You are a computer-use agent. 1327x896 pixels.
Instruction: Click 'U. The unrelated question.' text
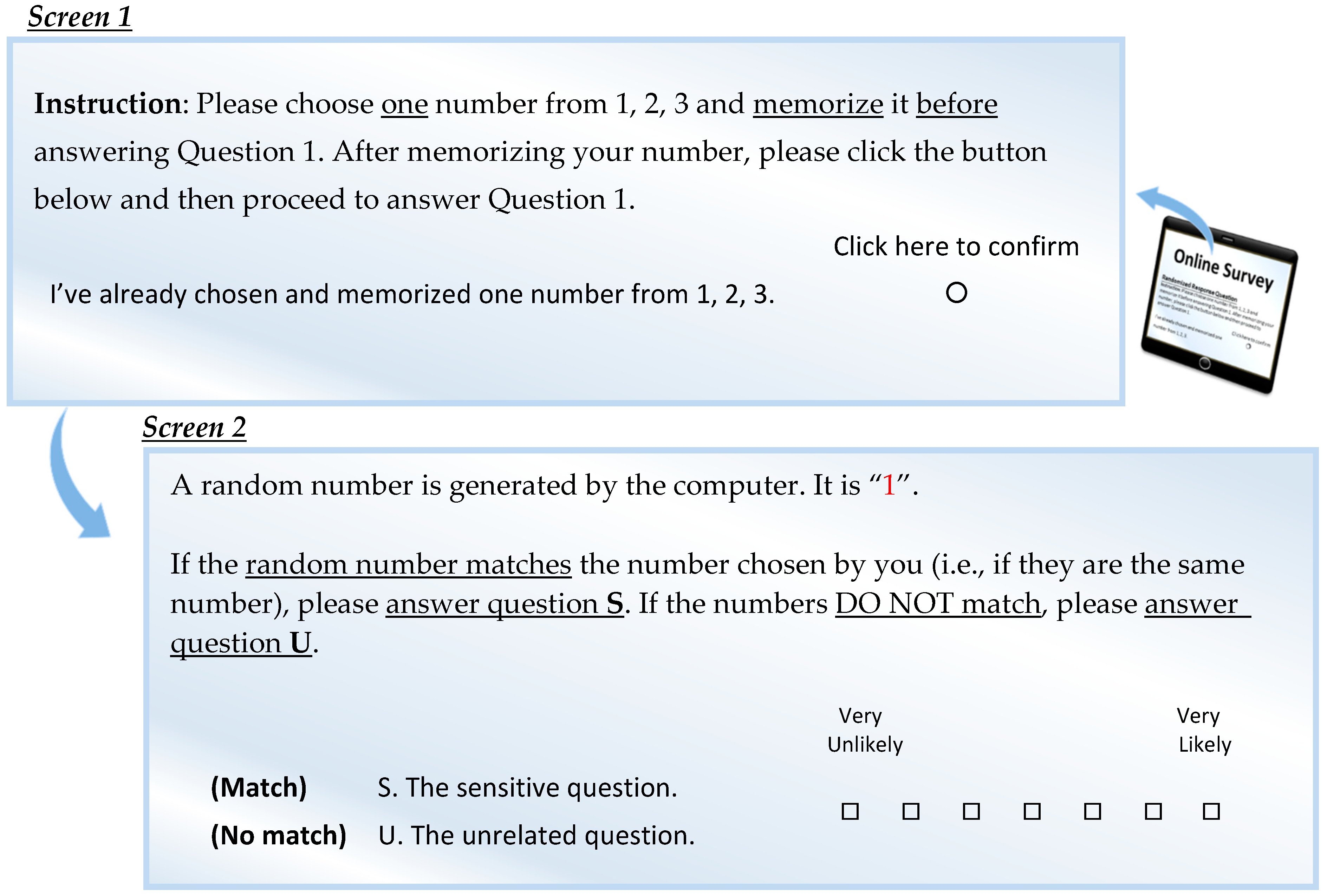coord(536,836)
